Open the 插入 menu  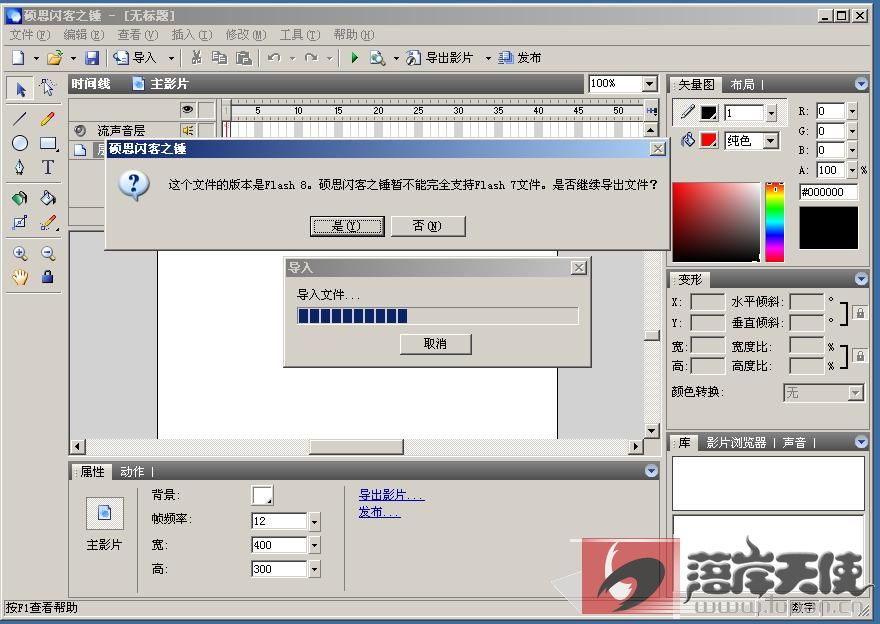click(x=191, y=35)
